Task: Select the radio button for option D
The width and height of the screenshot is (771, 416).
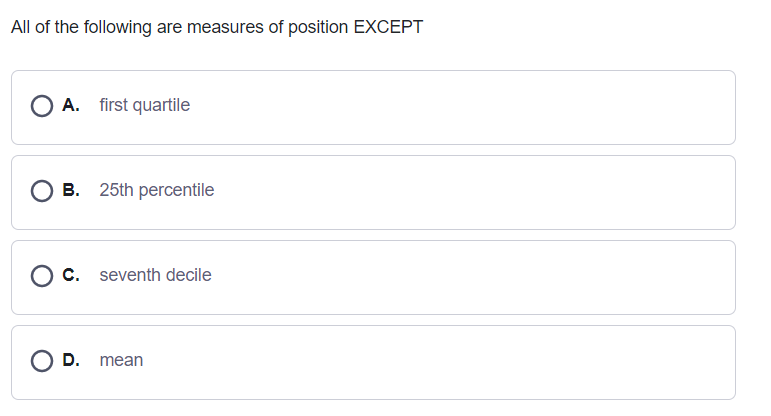Action: [x=42, y=361]
